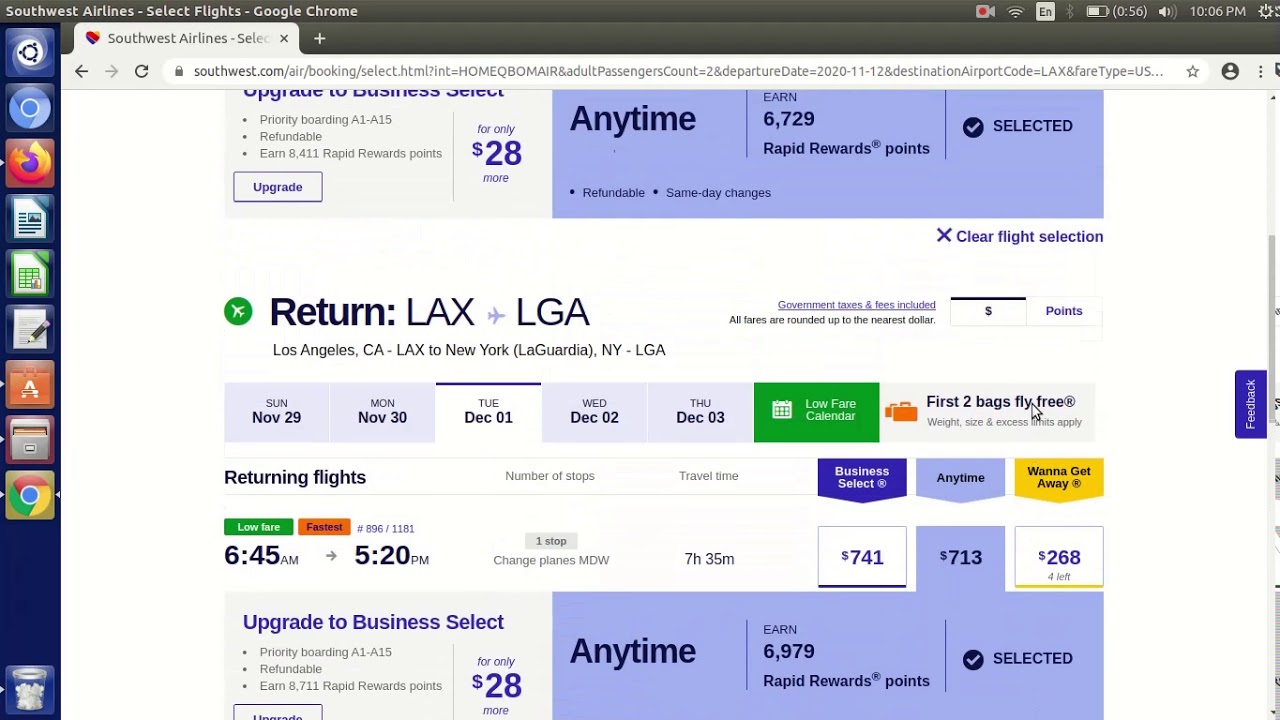
Task: Click the Southwest address bar URL
Action: point(678,71)
